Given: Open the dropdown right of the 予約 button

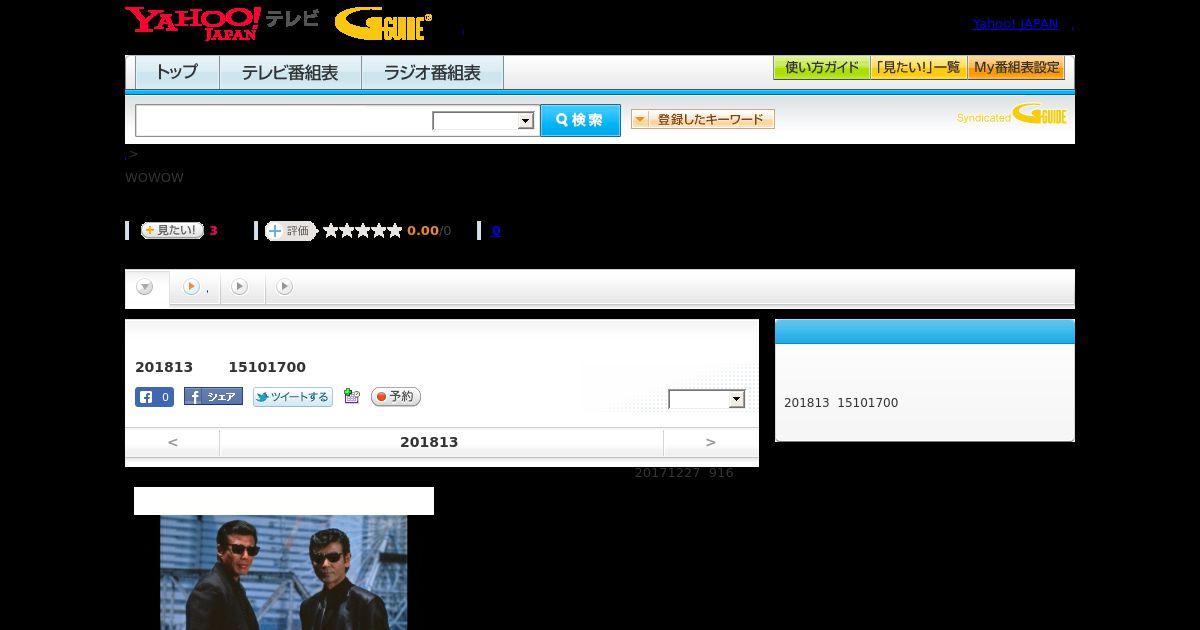Looking at the screenshot, I should pyautogui.click(x=707, y=399).
